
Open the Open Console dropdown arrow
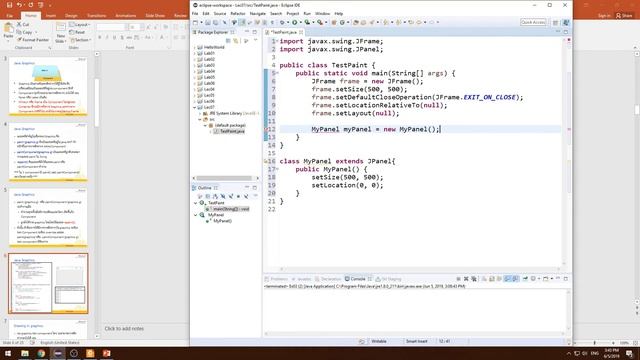(x=552, y=279)
